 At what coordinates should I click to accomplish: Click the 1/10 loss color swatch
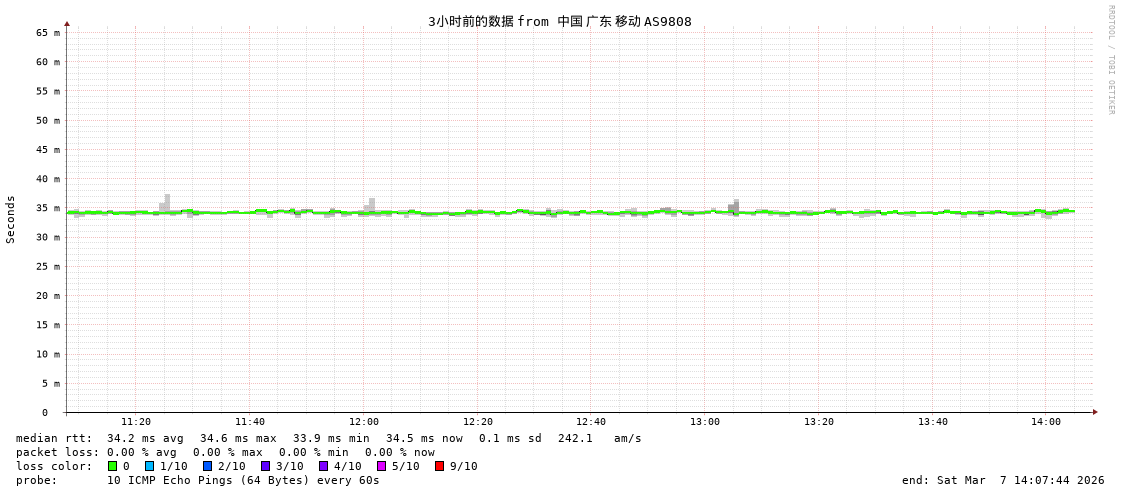[x=149, y=466]
